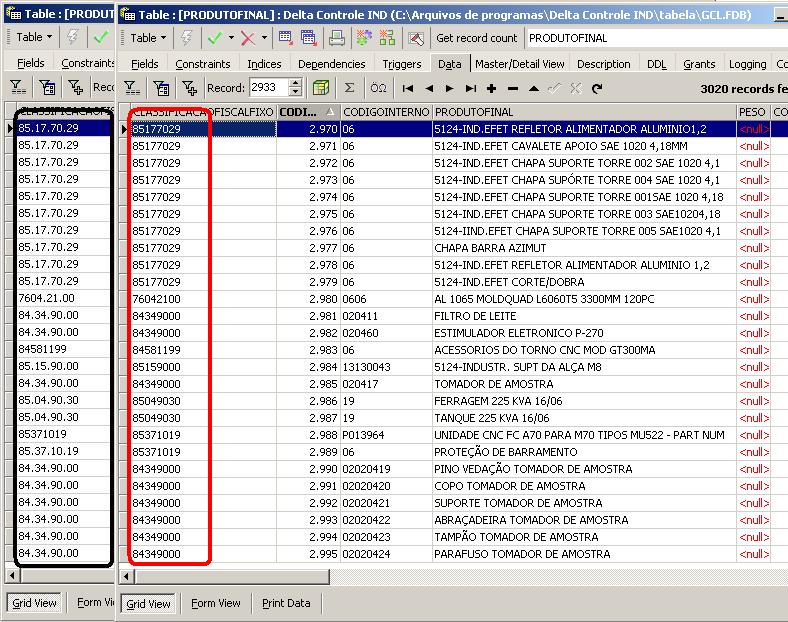Click the print icon in the toolbar
This screenshot has width=788, height=622.
(337, 38)
